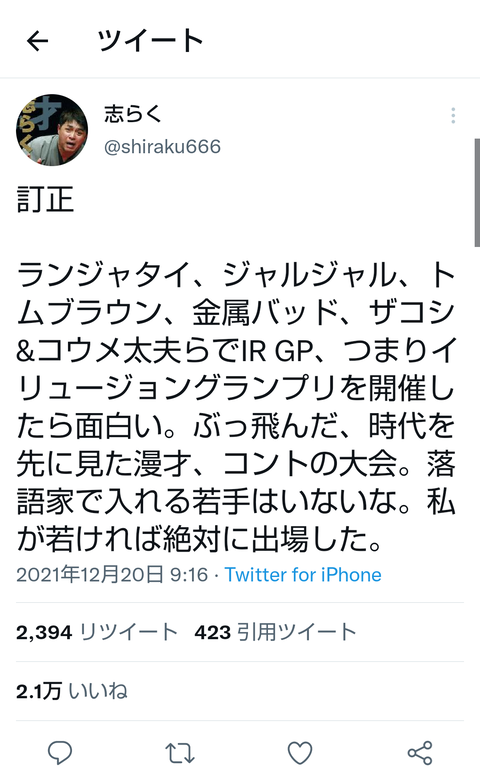480x772 pixels.
Task: Select the 訂正 heading in the tweet
Action: tap(45, 199)
